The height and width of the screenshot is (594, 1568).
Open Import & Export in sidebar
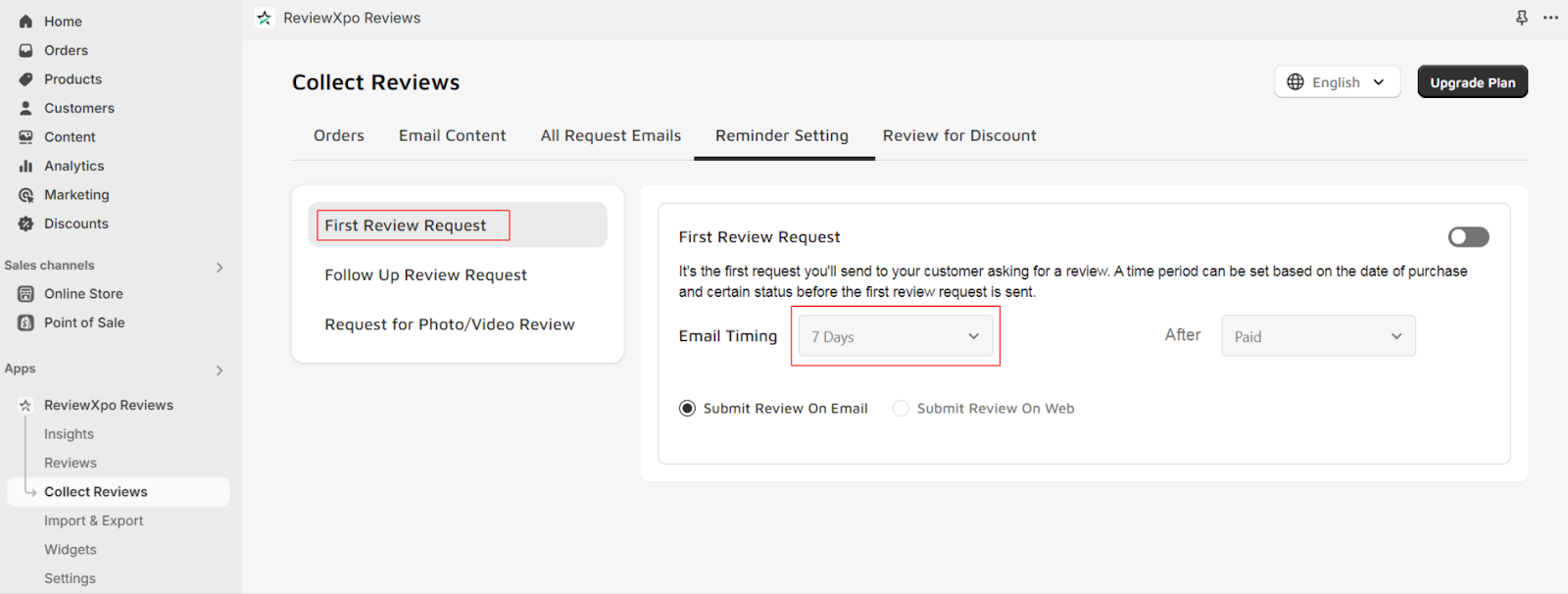click(93, 520)
